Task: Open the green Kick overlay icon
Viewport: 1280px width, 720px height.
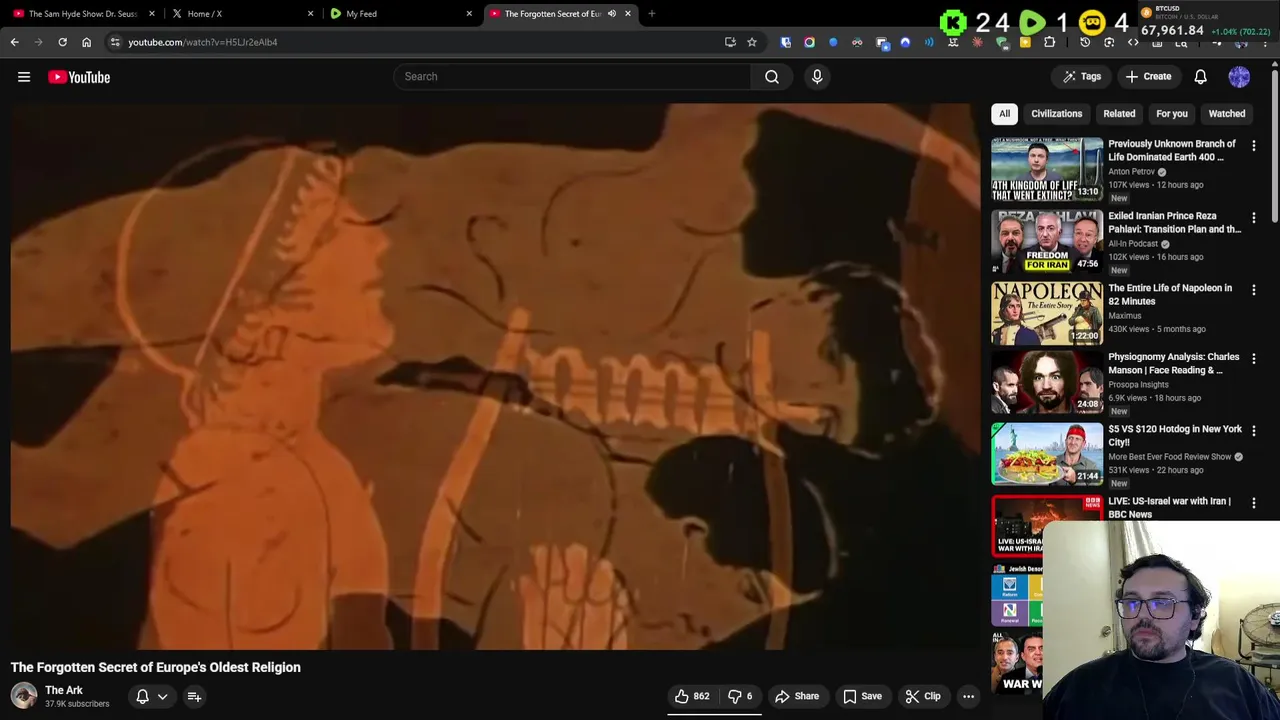Action: (953, 22)
